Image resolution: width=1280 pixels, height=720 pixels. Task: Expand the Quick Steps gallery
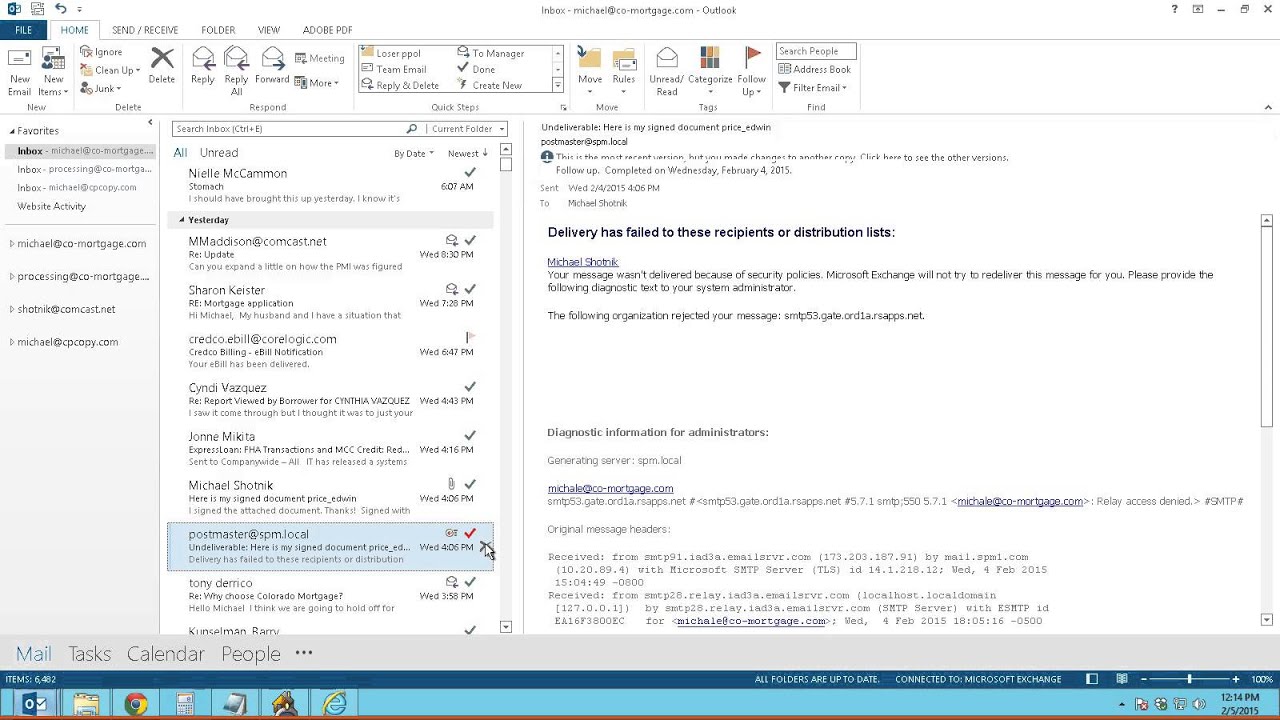tap(558, 86)
